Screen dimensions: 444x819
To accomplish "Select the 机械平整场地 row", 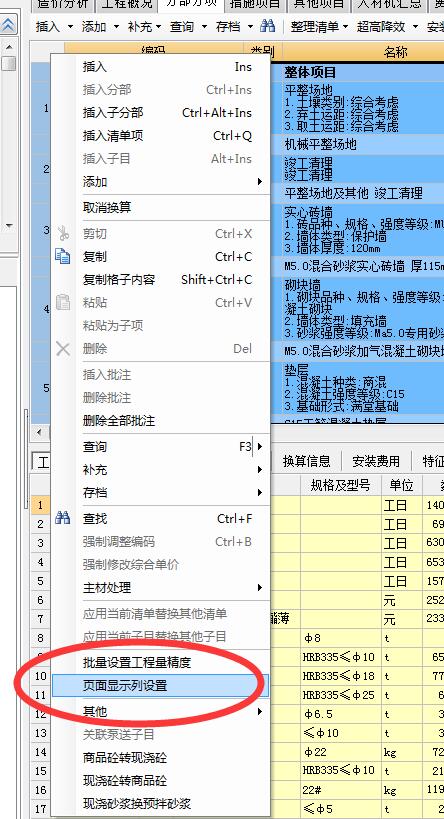I will [x=358, y=144].
